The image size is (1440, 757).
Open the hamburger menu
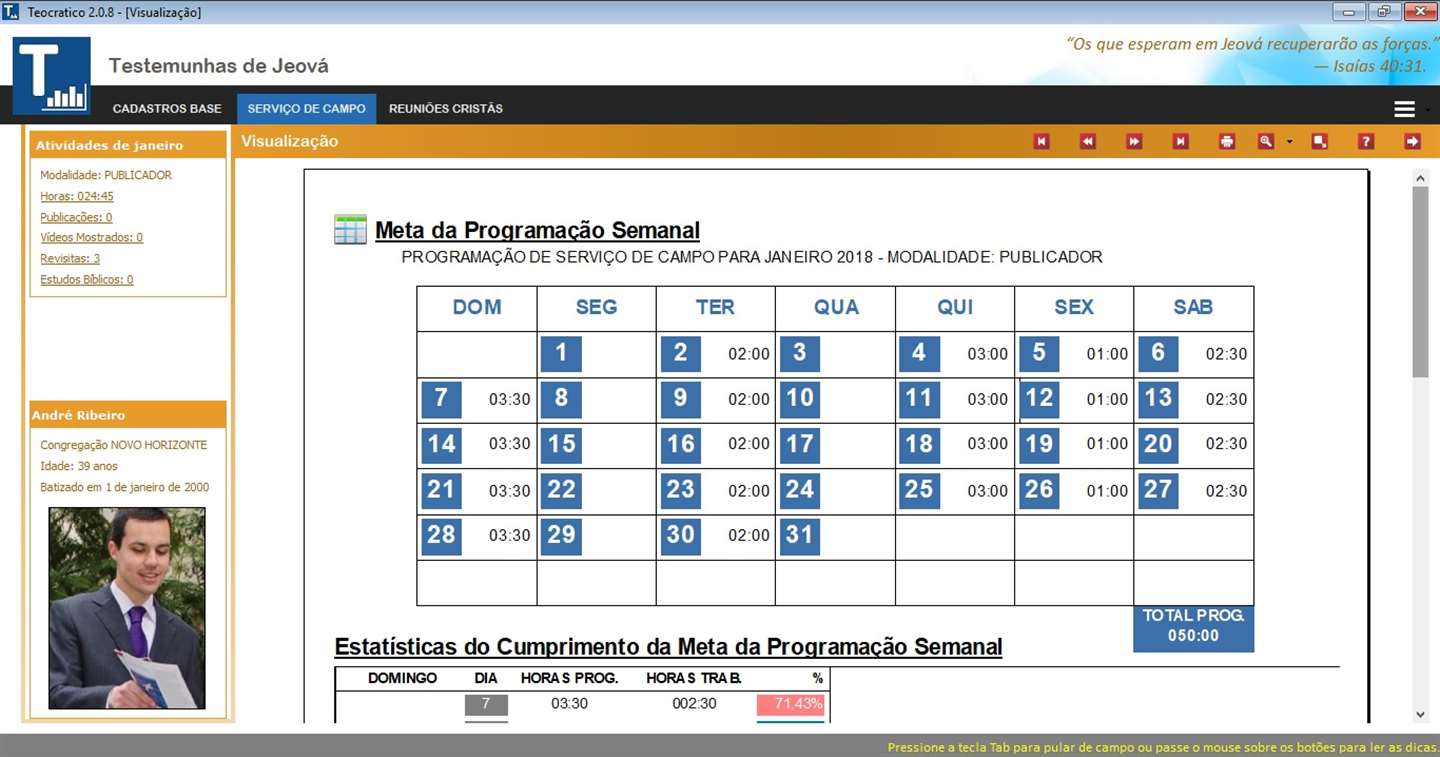(x=1404, y=109)
